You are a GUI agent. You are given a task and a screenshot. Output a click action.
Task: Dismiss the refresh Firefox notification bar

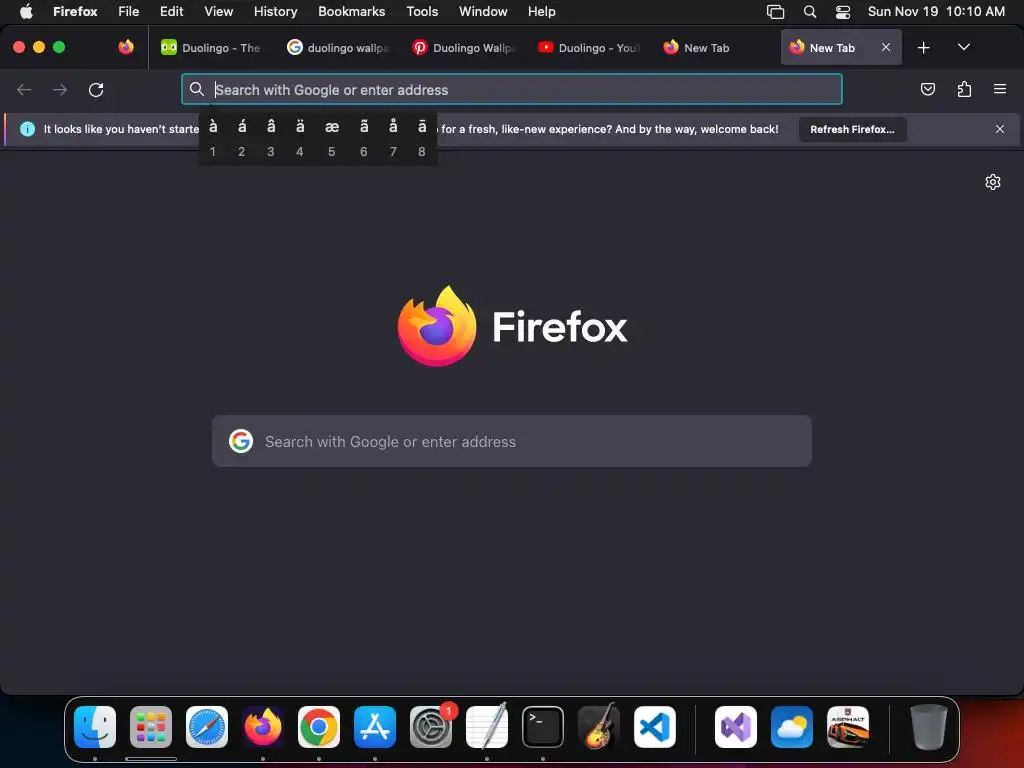click(x=1000, y=129)
